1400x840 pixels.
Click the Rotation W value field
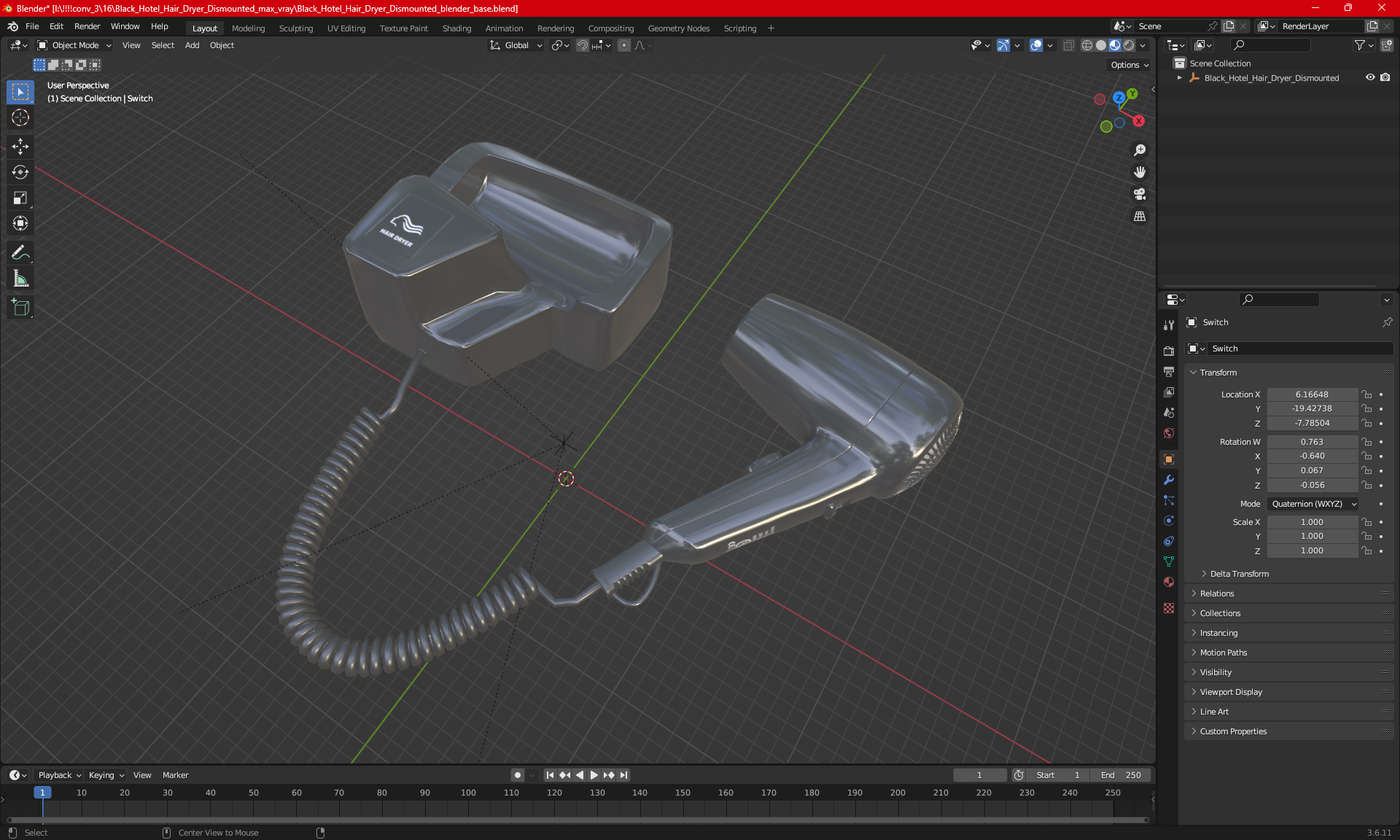pos(1312,442)
